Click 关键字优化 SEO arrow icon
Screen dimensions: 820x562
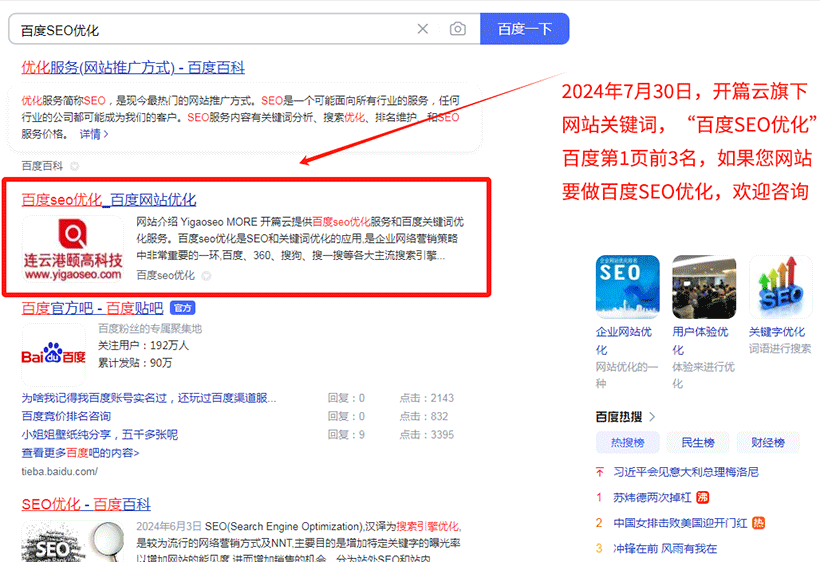click(780, 287)
